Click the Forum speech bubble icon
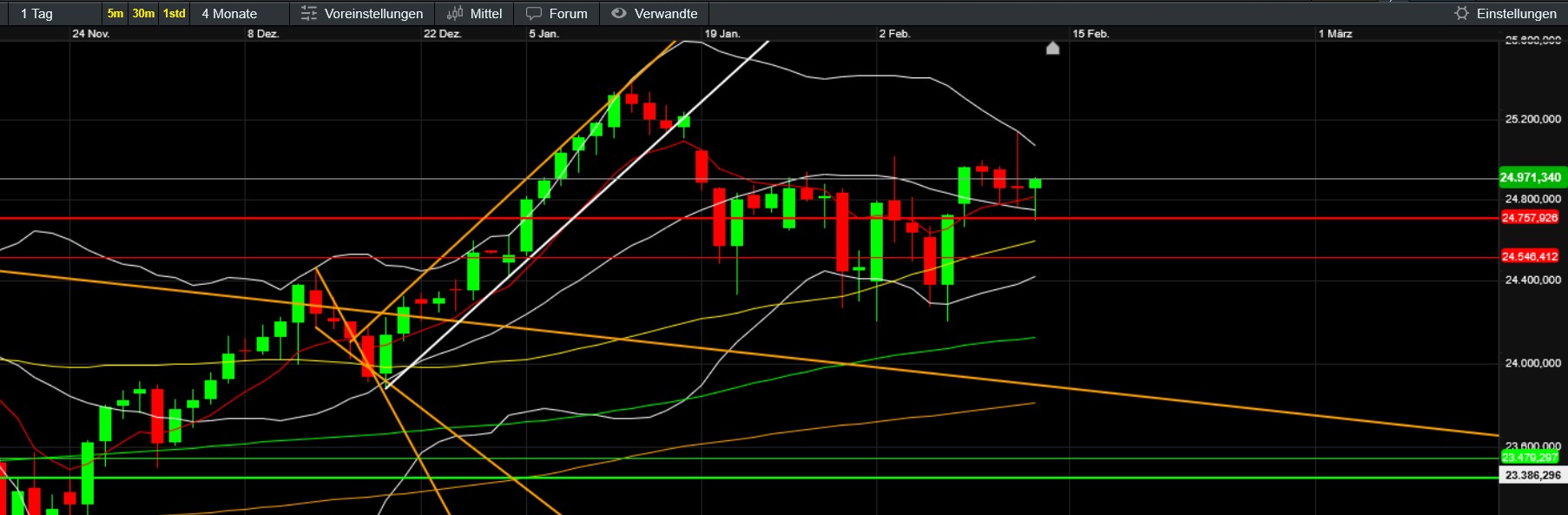Viewport: 1568px width, 515px height. pyautogui.click(x=534, y=13)
